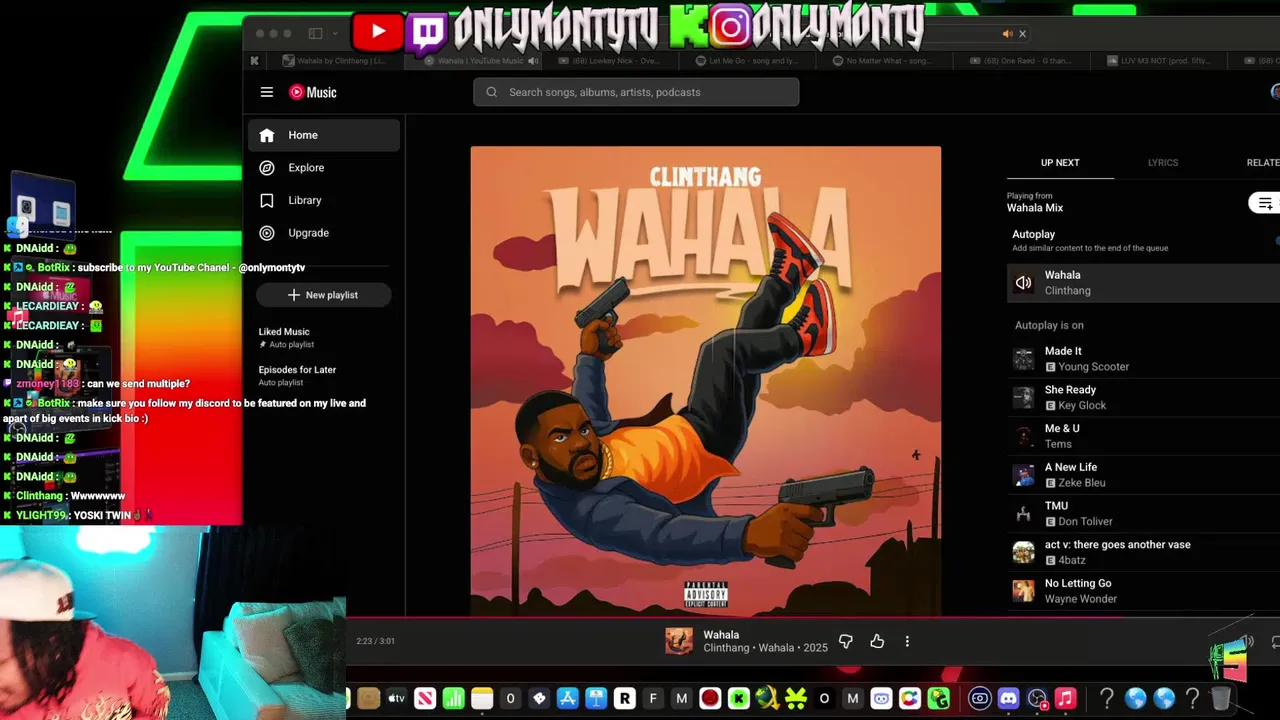
Task: Expand the chevron beside the browser sidebar button
Action: coord(335,34)
